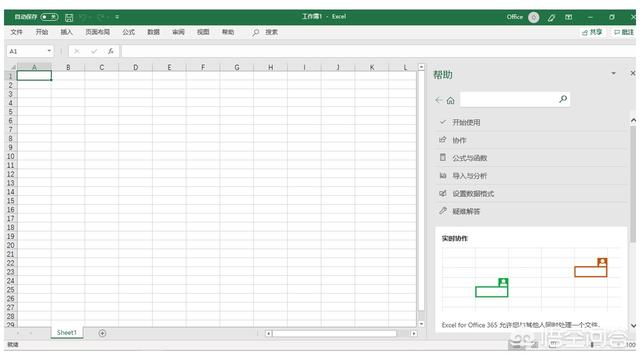Click the horizontal scrollbar left arrow
The image size is (640, 360).
(x=269, y=333)
